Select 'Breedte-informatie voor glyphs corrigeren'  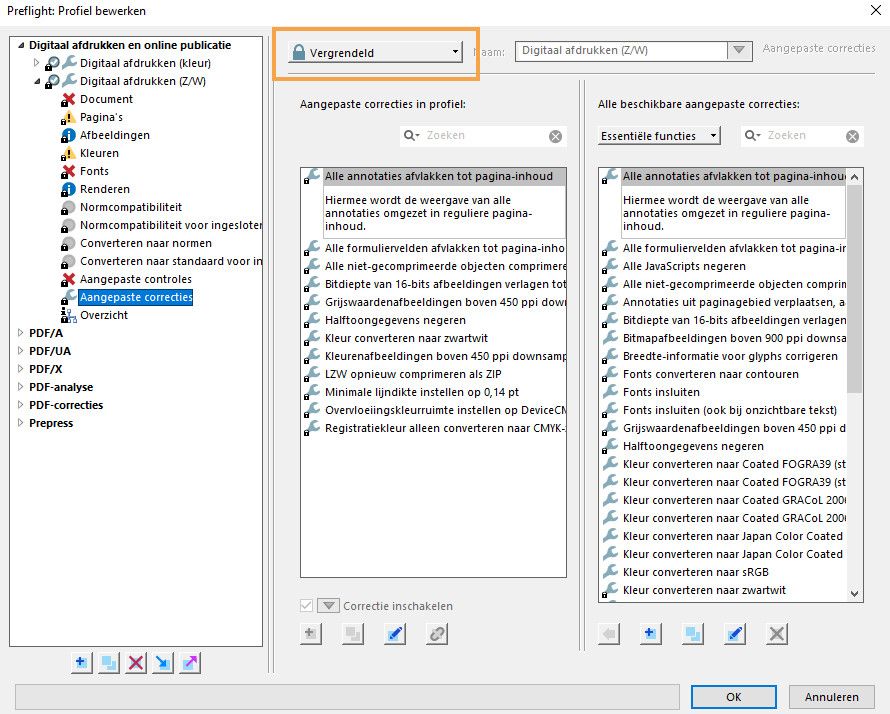point(730,356)
